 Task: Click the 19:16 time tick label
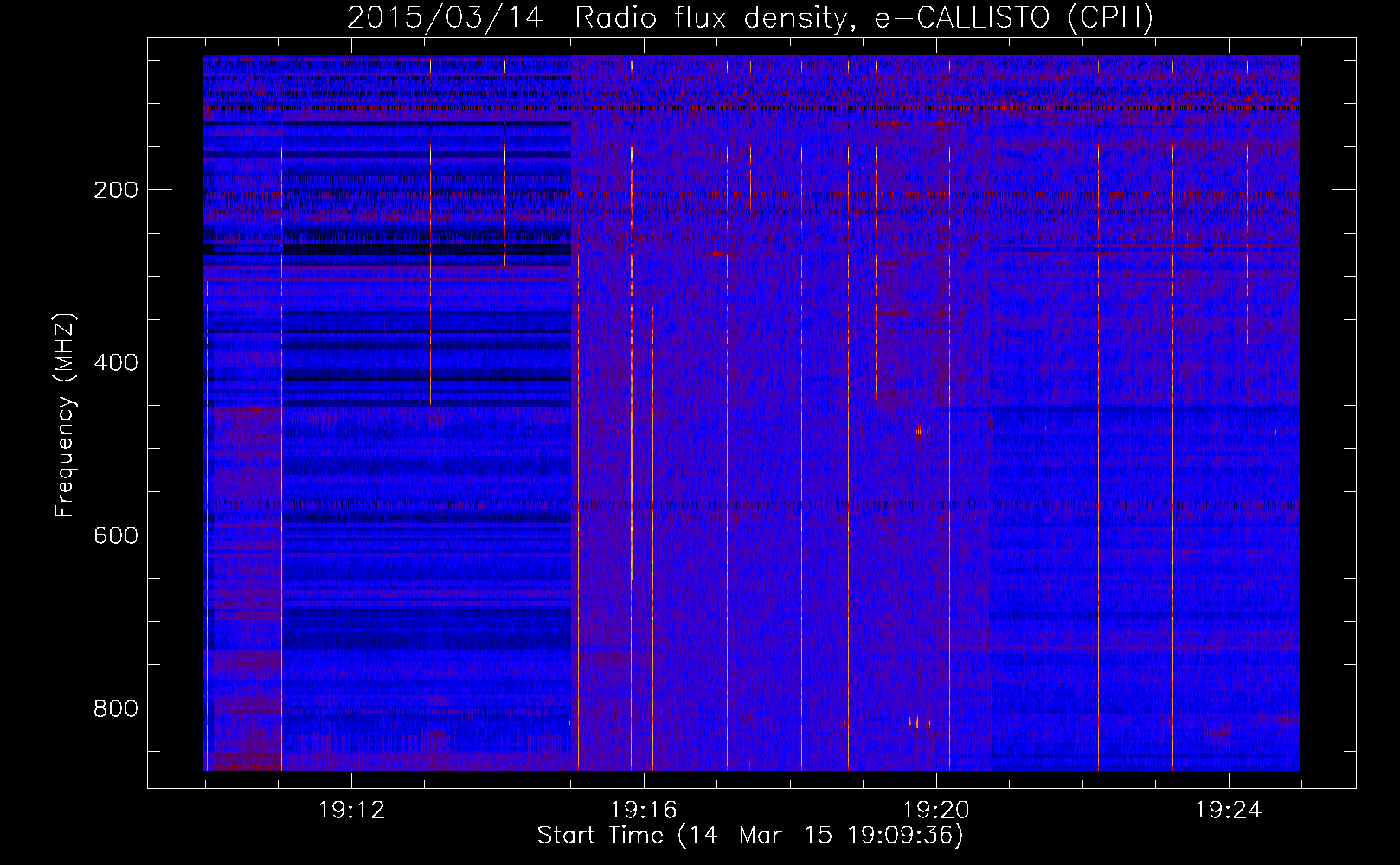[643, 811]
